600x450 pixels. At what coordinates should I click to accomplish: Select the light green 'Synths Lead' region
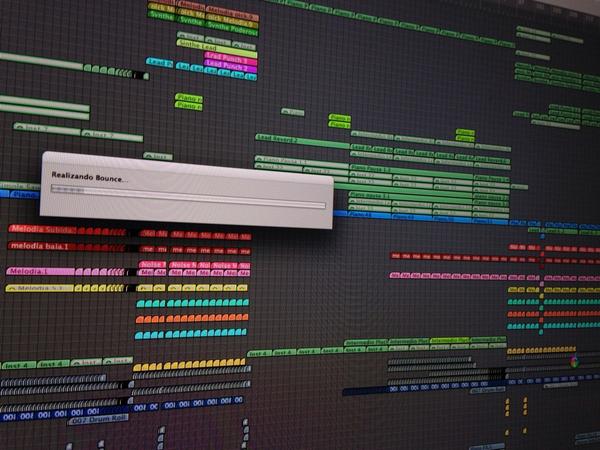(217, 49)
